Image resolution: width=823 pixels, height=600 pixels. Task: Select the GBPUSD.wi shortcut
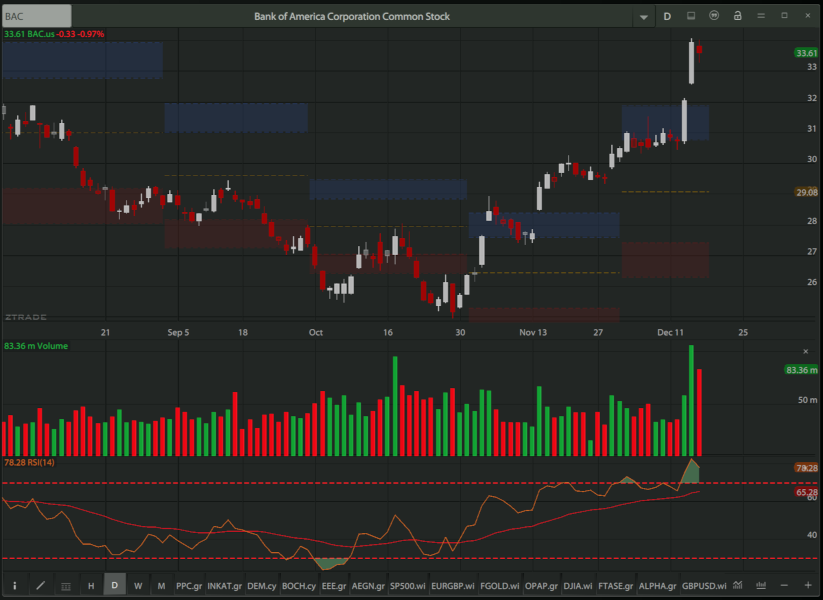tap(703, 585)
